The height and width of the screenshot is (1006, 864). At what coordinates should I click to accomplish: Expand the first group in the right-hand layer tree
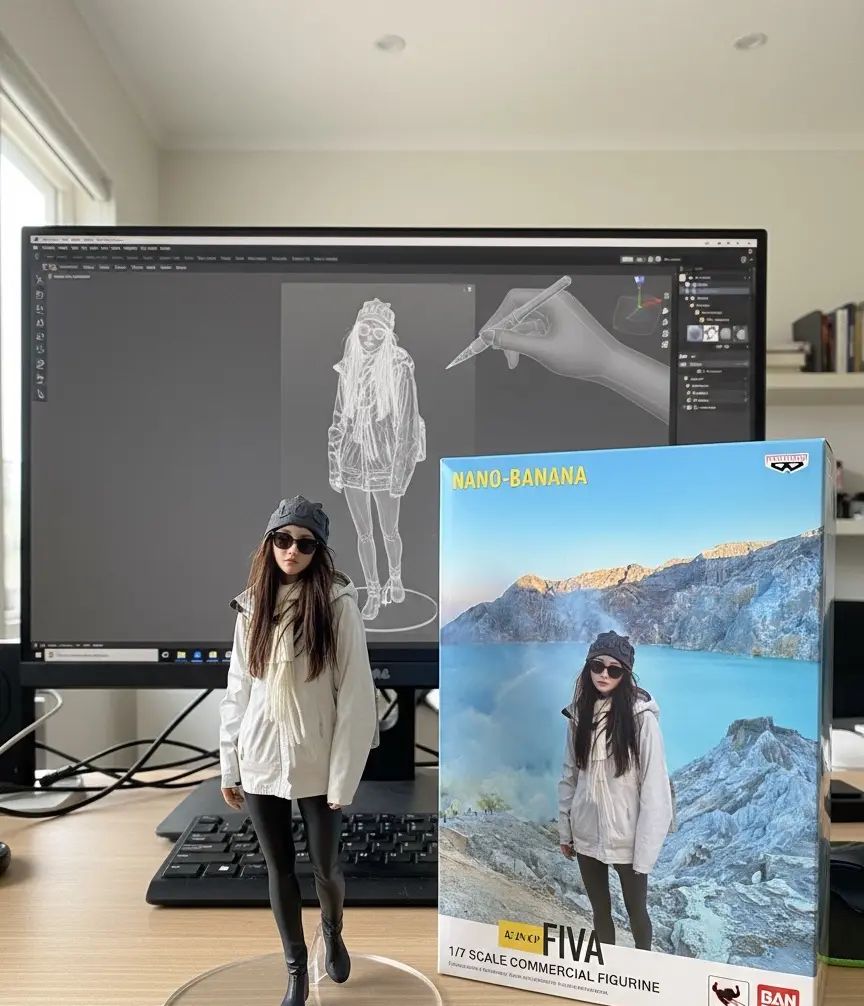tap(684, 276)
